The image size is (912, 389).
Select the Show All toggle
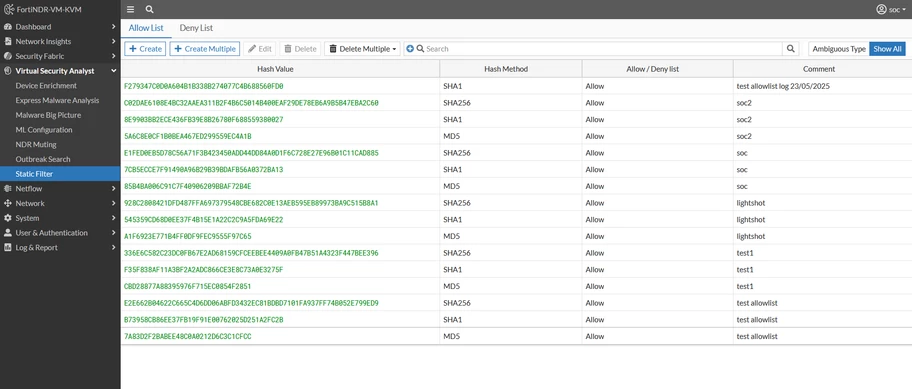[887, 49]
